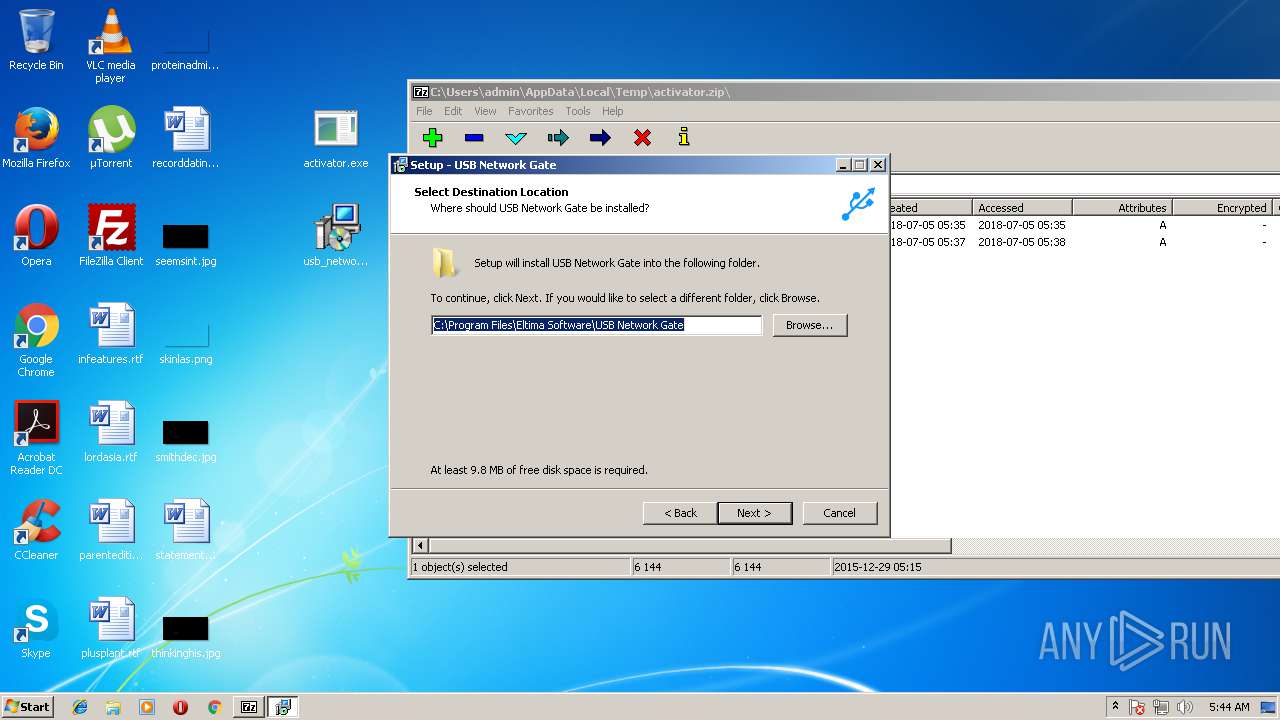Click the Test checkmark icon in 7-Zip toolbar
This screenshot has height=720, width=1280.
coord(516,138)
